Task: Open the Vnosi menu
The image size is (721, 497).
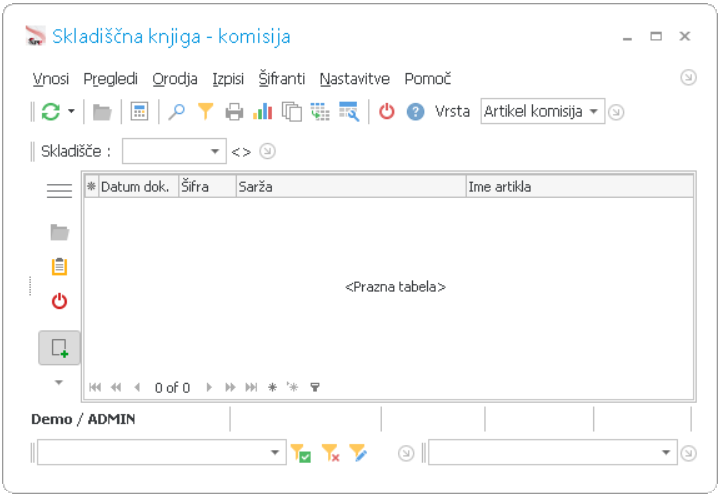Action: tap(51, 79)
